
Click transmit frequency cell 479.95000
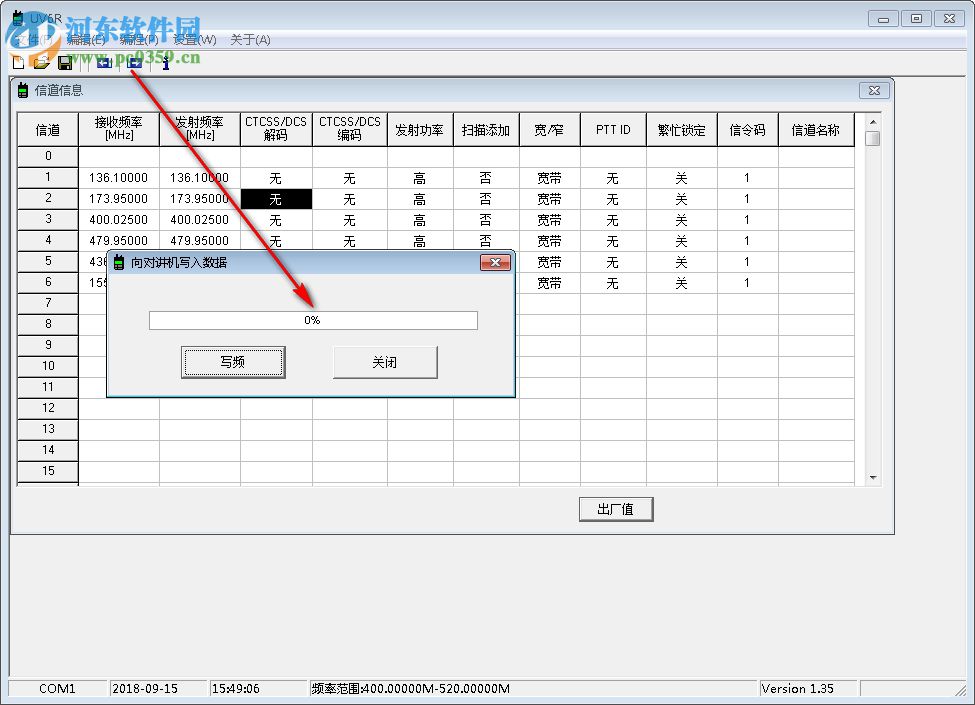point(200,241)
